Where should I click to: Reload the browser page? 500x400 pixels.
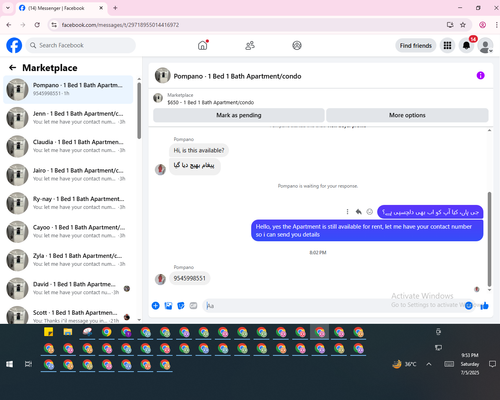coord(37,25)
